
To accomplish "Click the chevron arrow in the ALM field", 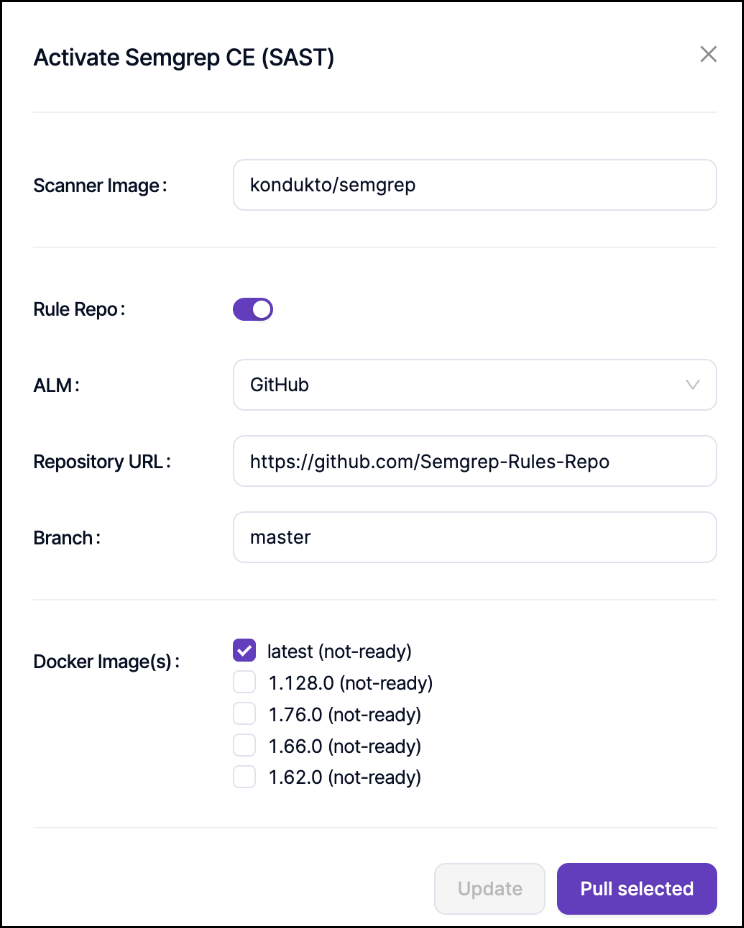I will coord(693,385).
